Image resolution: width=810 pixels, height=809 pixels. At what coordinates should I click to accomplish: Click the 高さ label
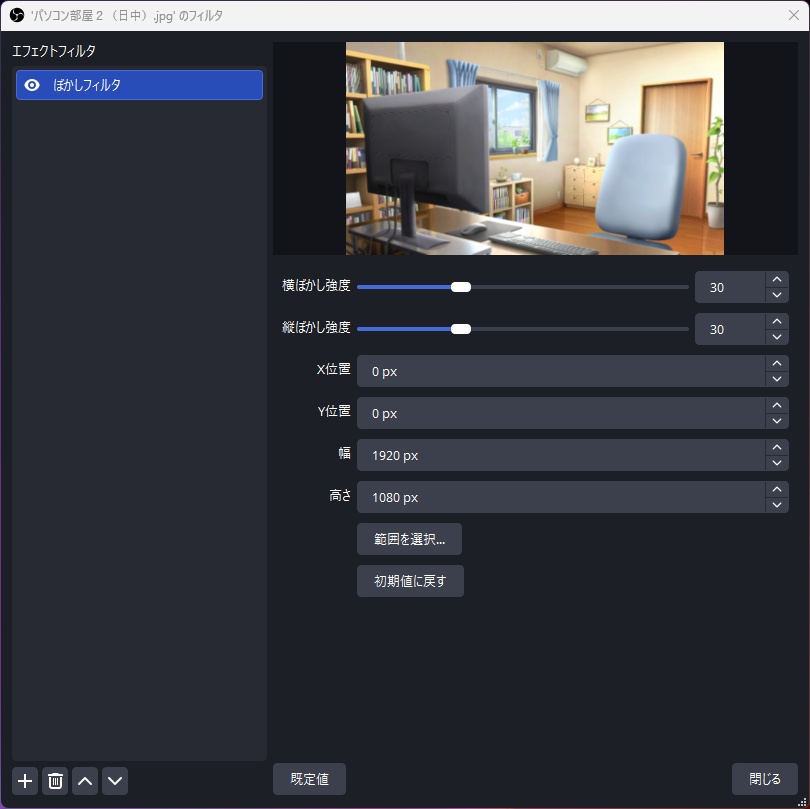(340, 496)
